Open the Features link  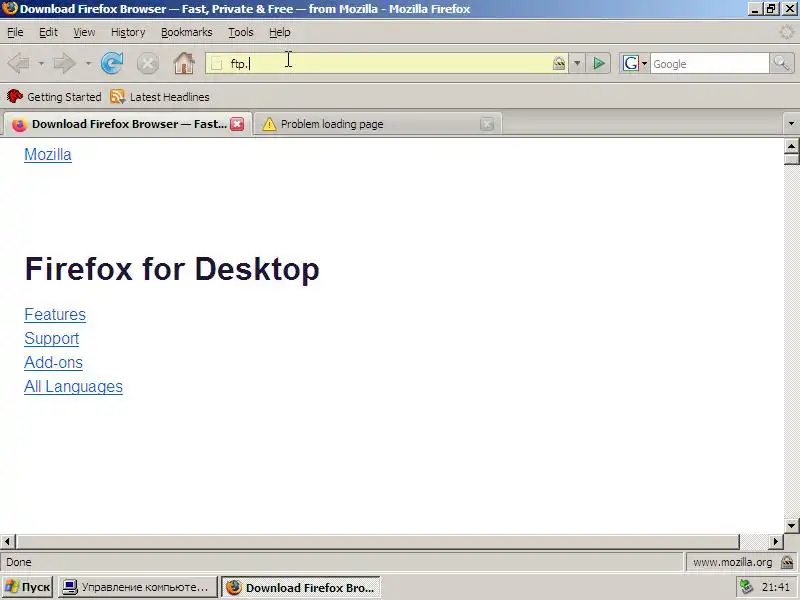pyautogui.click(x=55, y=314)
